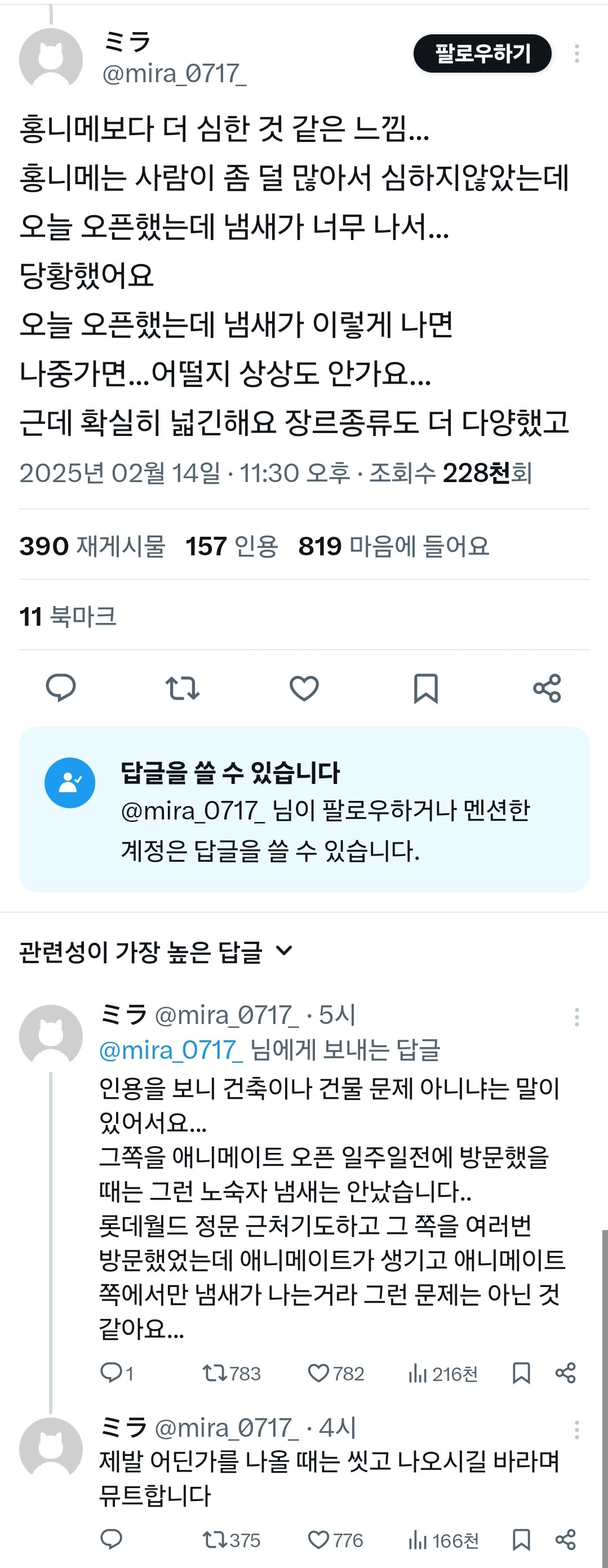Repost the main tweet via retweet icon
This screenshot has width=608, height=1568.
click(x=182, y=688)
